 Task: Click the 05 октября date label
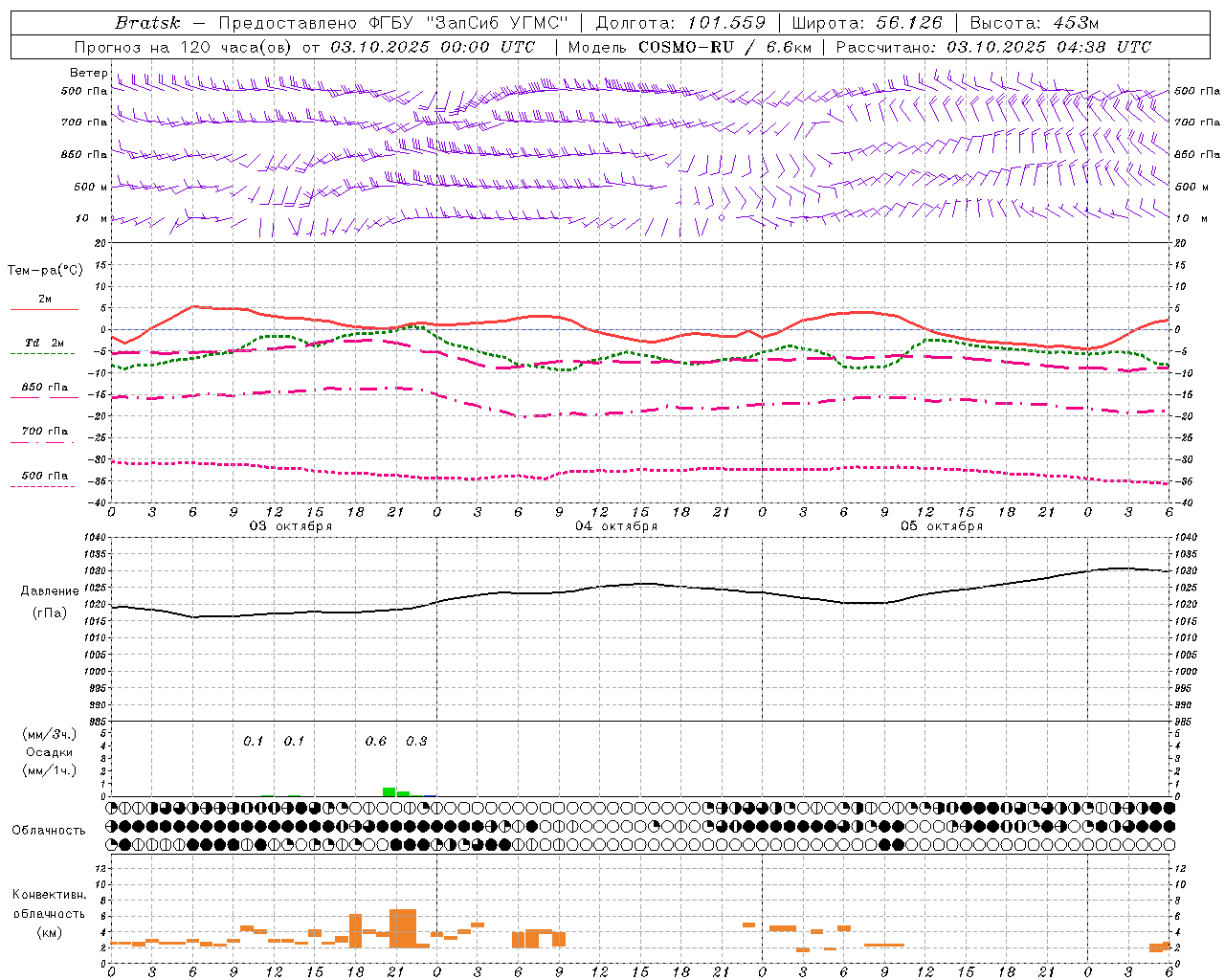tap(942, 526)
